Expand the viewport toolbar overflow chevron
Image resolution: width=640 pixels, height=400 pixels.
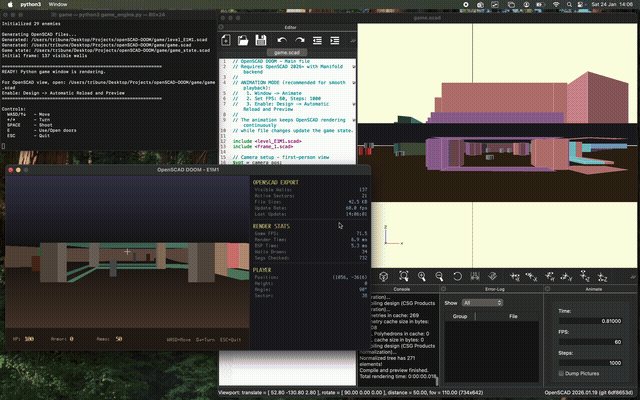tap(633, 277)
